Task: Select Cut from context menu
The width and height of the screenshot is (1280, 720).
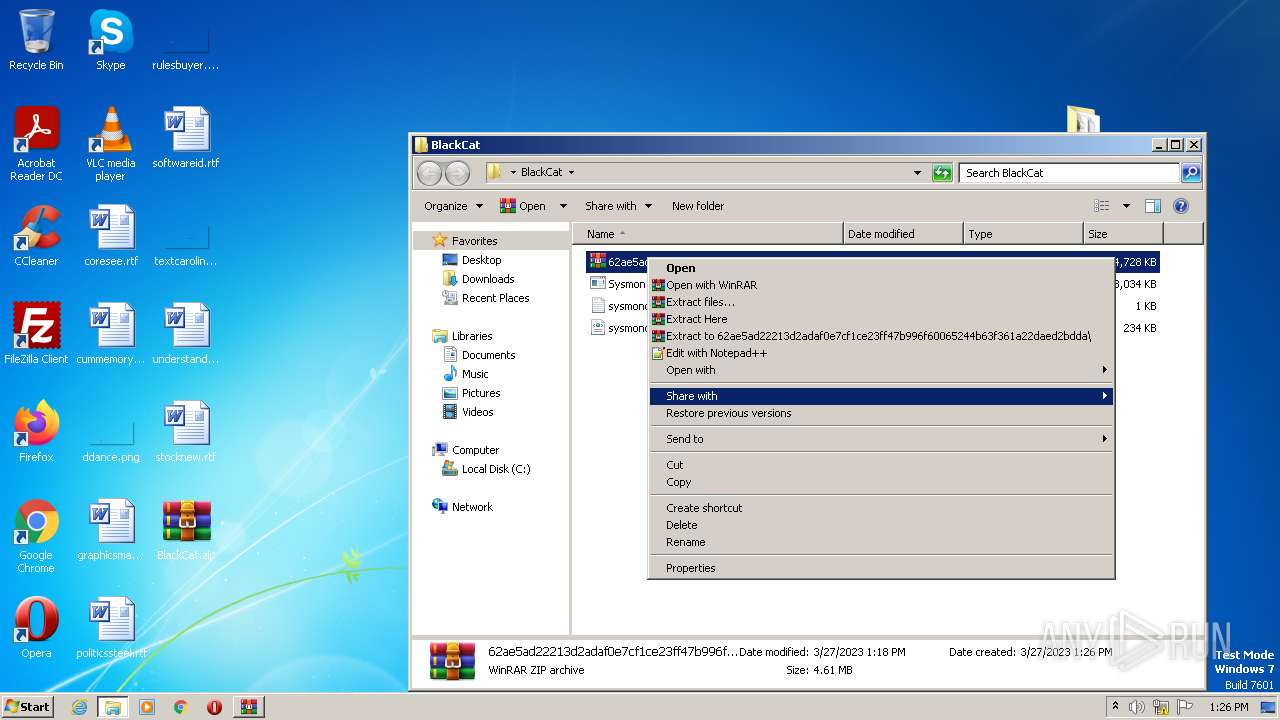Action: (x=881, y=465)
